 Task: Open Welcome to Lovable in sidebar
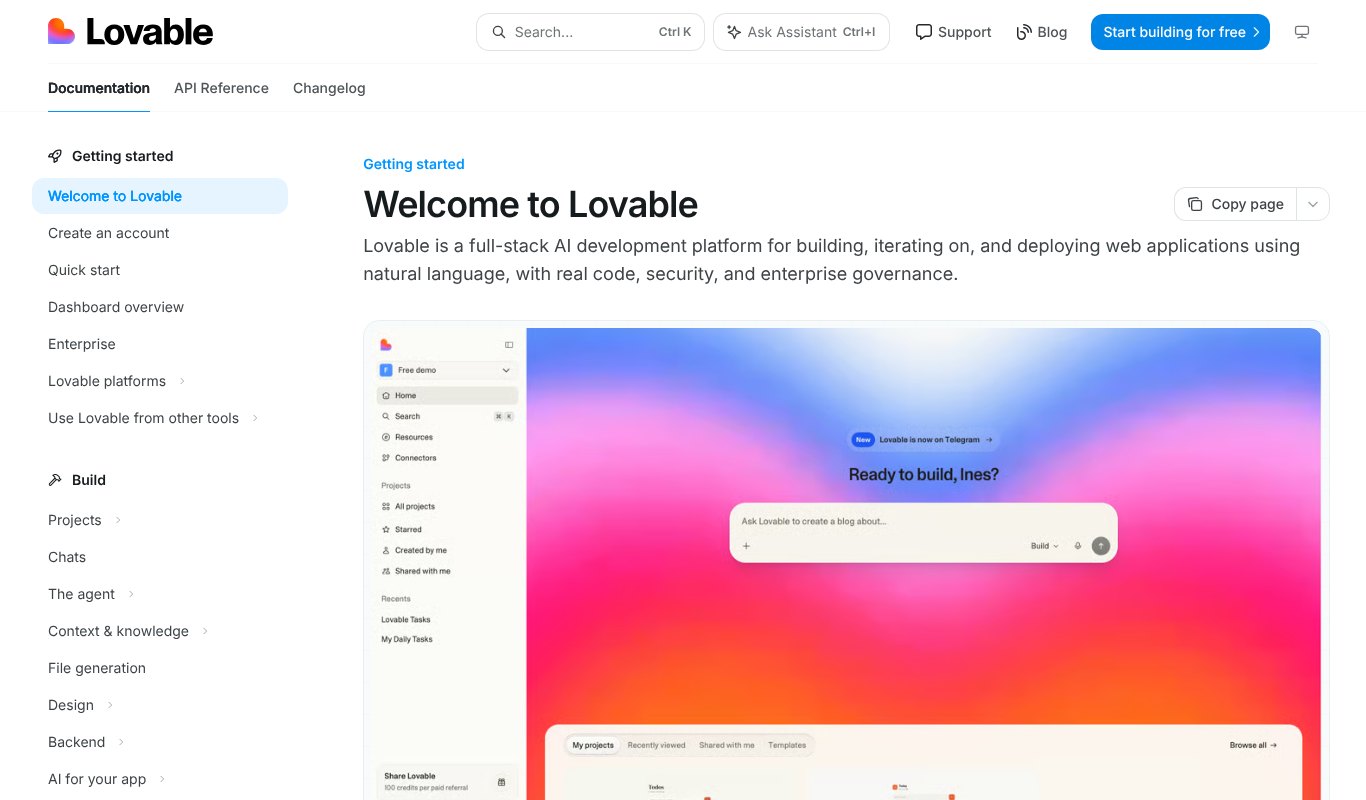click(x=160, y=196)
